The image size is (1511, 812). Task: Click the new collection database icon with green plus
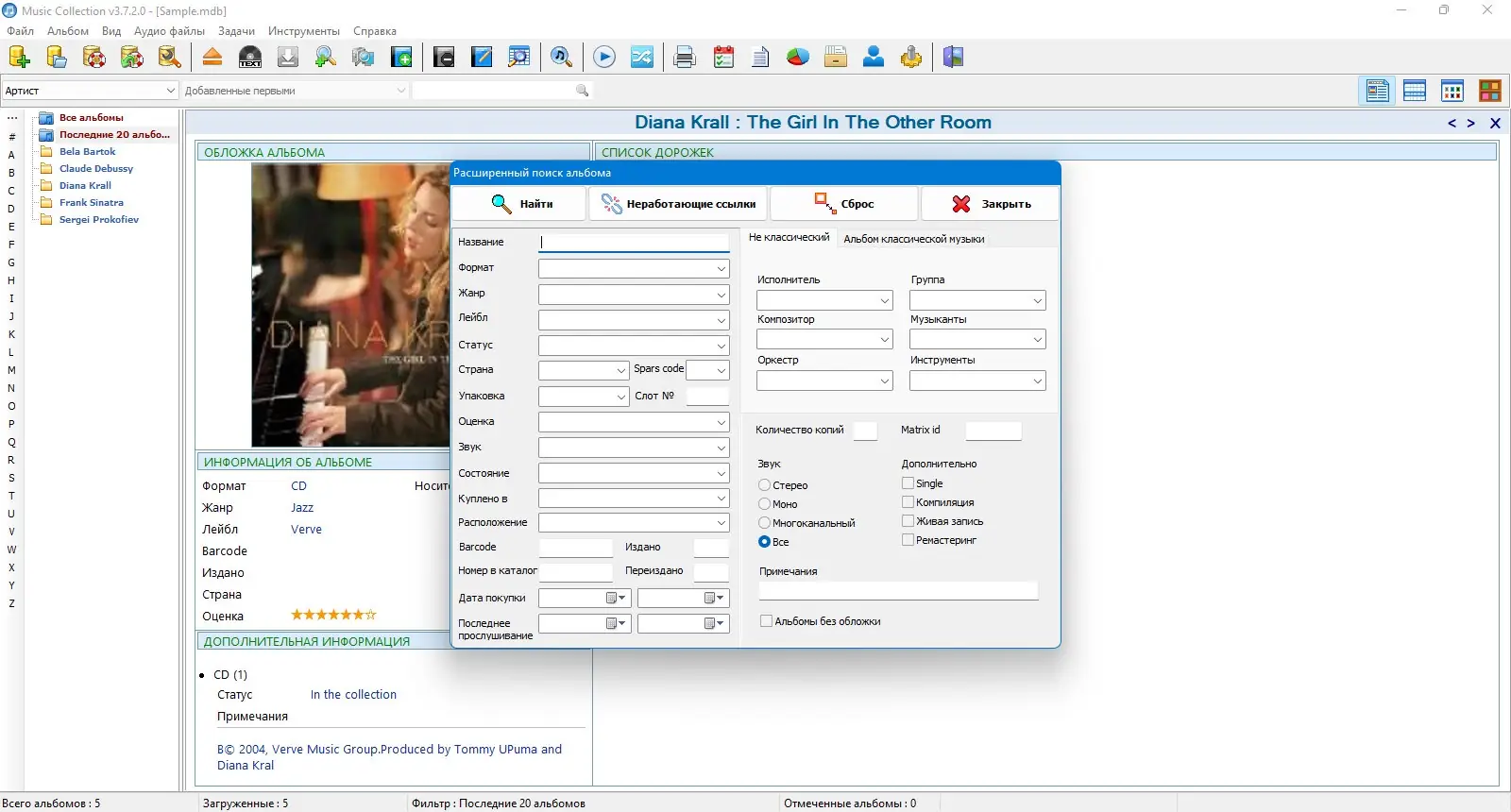pyautogui.click(x=19, y=58)
